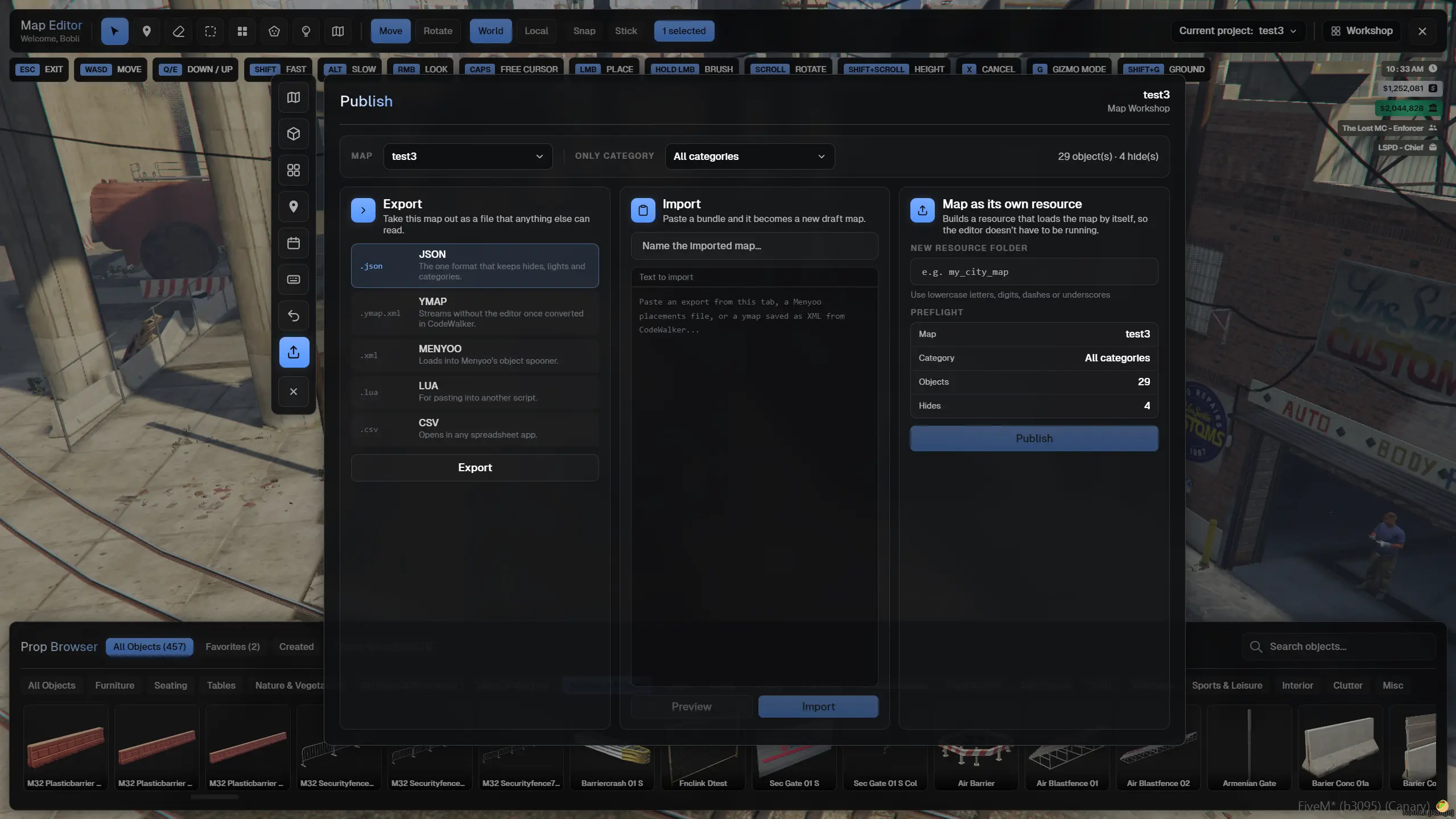The width and height of the screenshot is (1456, 819).
Task: Open the folded map icon in toolbar
Action: coord(338,31)
